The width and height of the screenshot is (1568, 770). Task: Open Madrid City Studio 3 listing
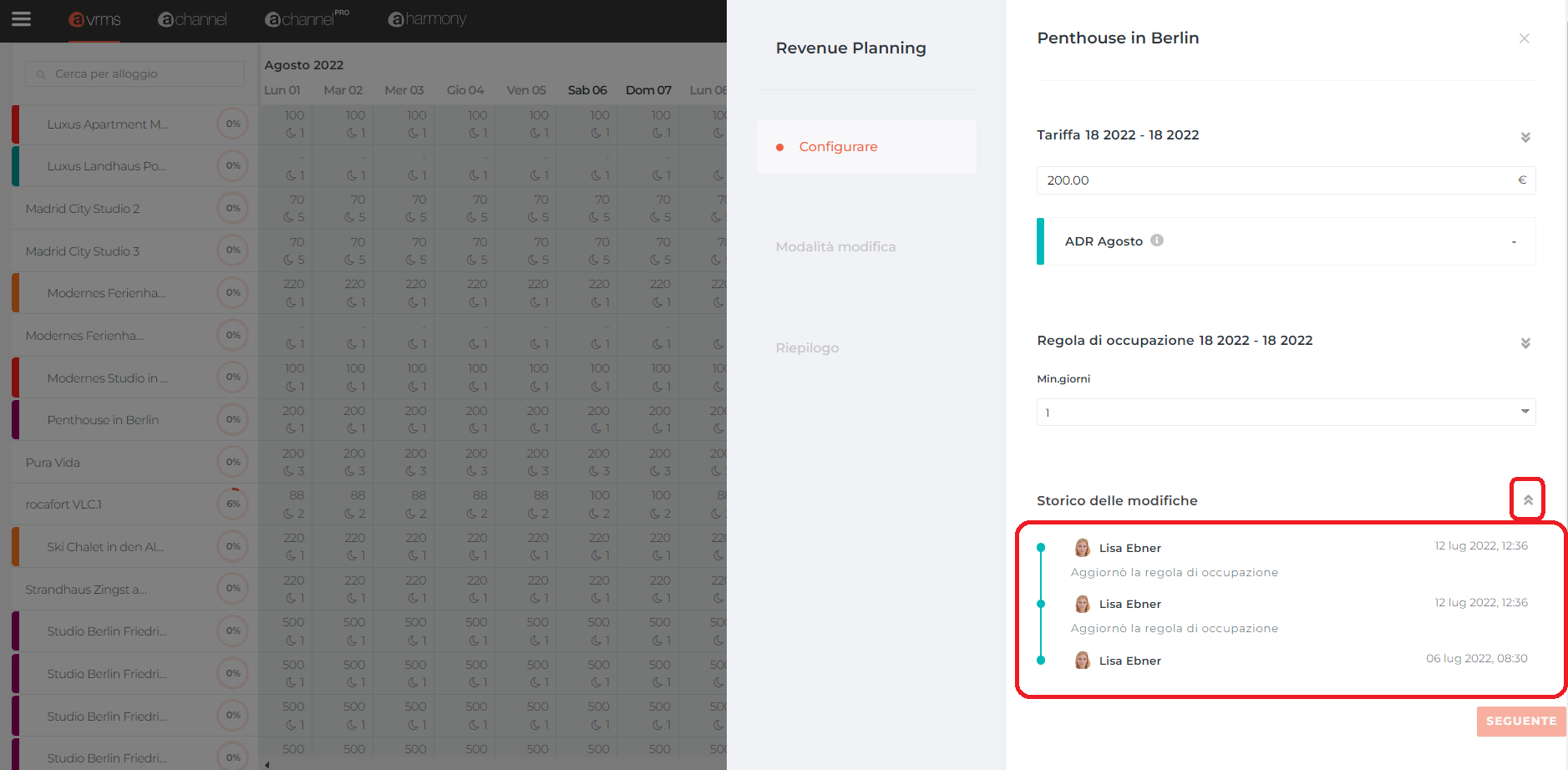coord(83,251)
